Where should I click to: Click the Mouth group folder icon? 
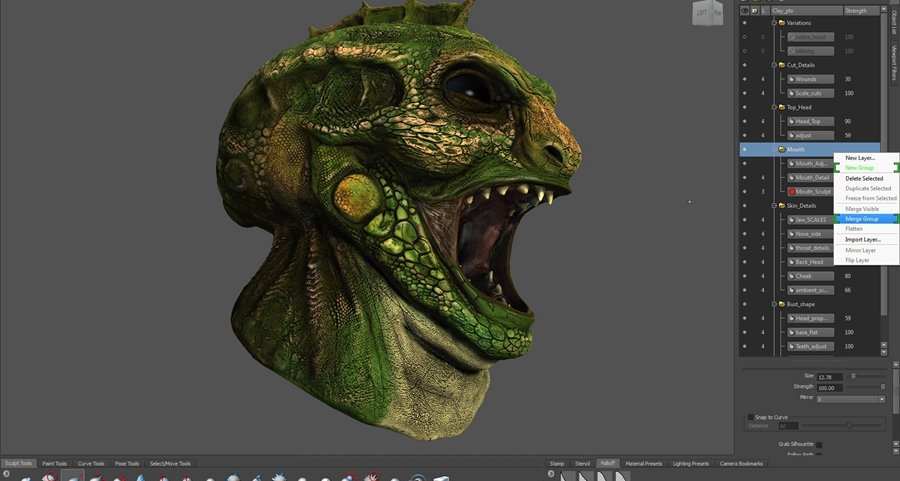pyautogui.click(x=782, y=149)
